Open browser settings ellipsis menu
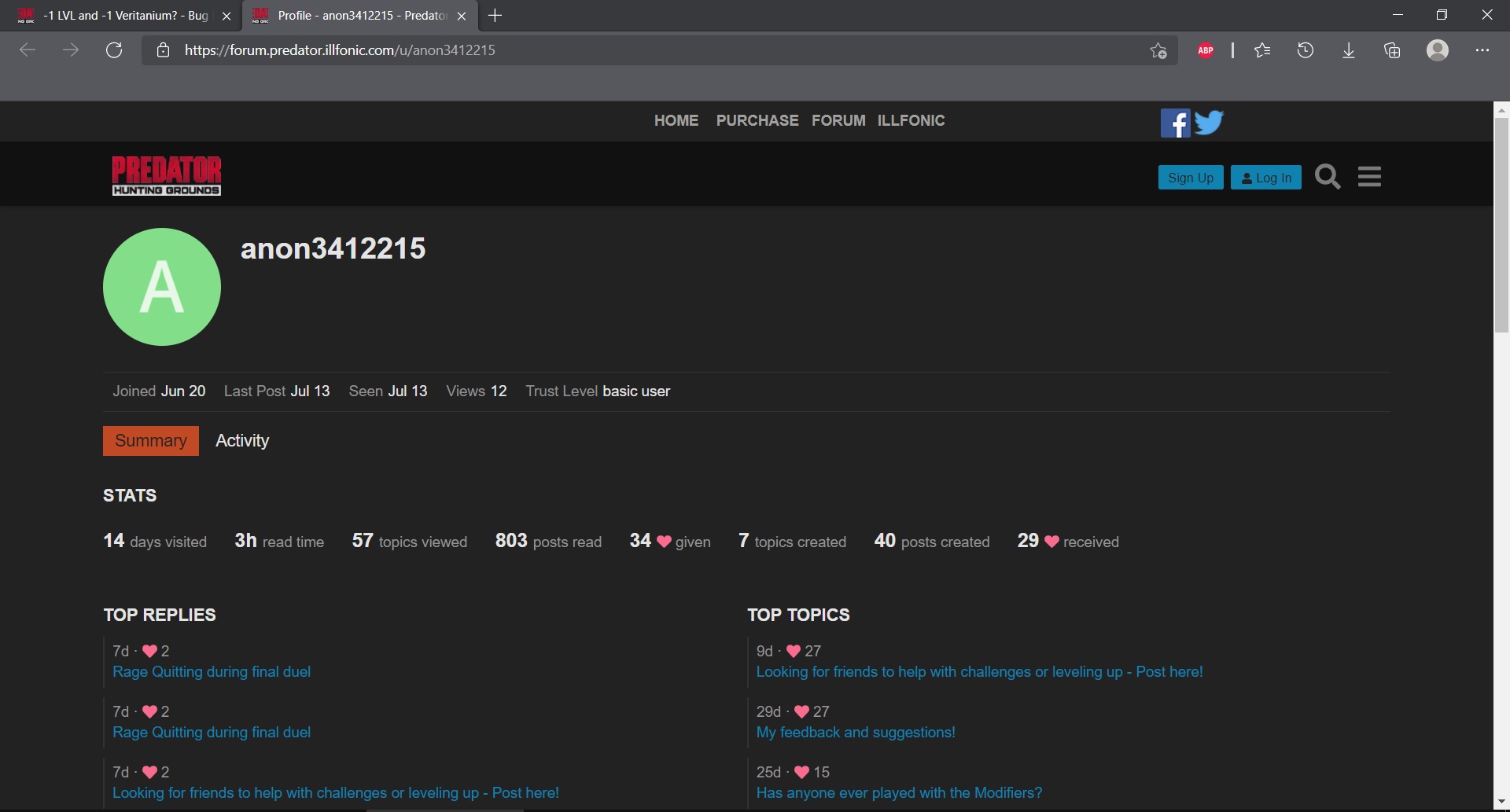 (1482, 50)
